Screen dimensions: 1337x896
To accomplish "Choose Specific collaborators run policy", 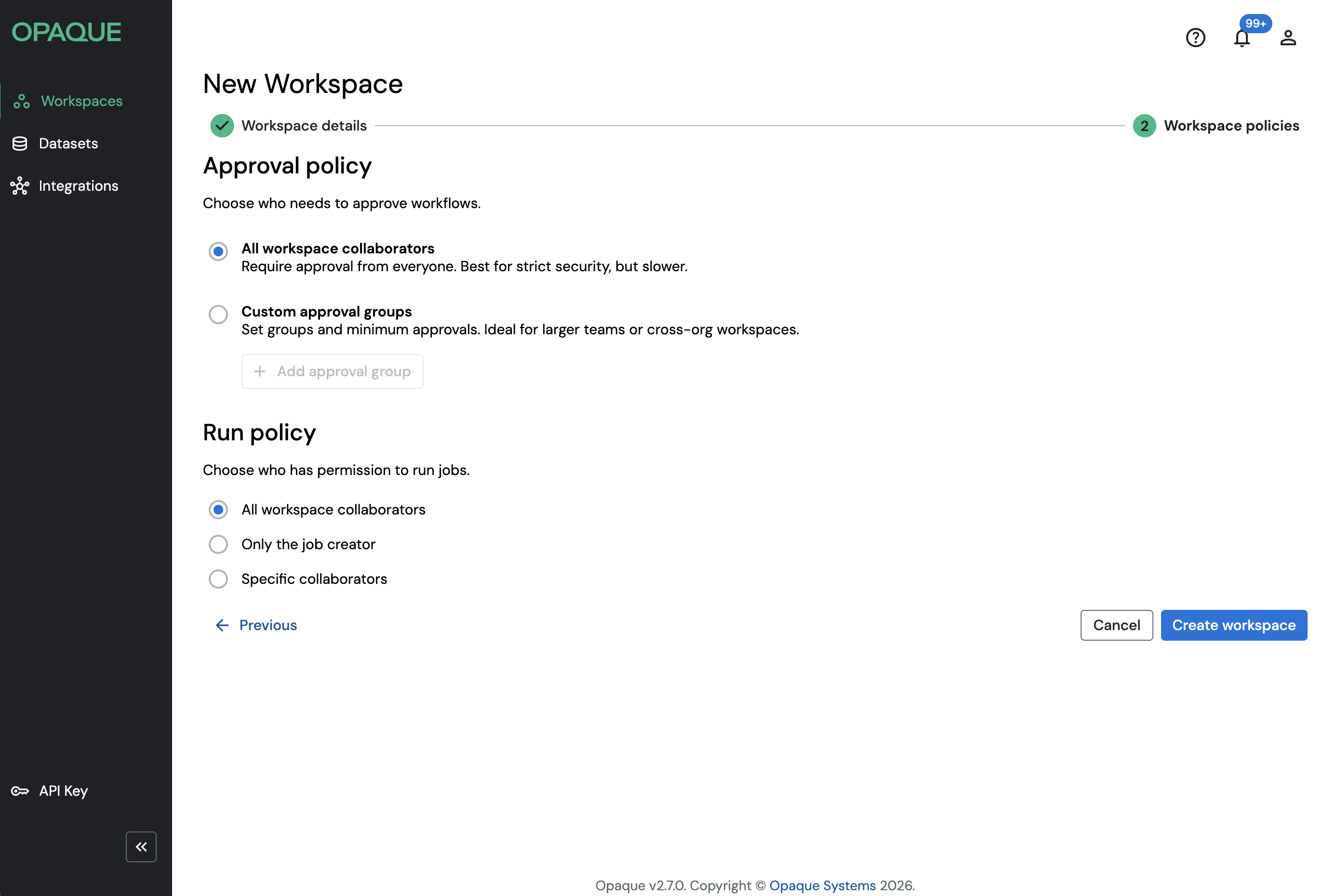I will click(218, 579).
